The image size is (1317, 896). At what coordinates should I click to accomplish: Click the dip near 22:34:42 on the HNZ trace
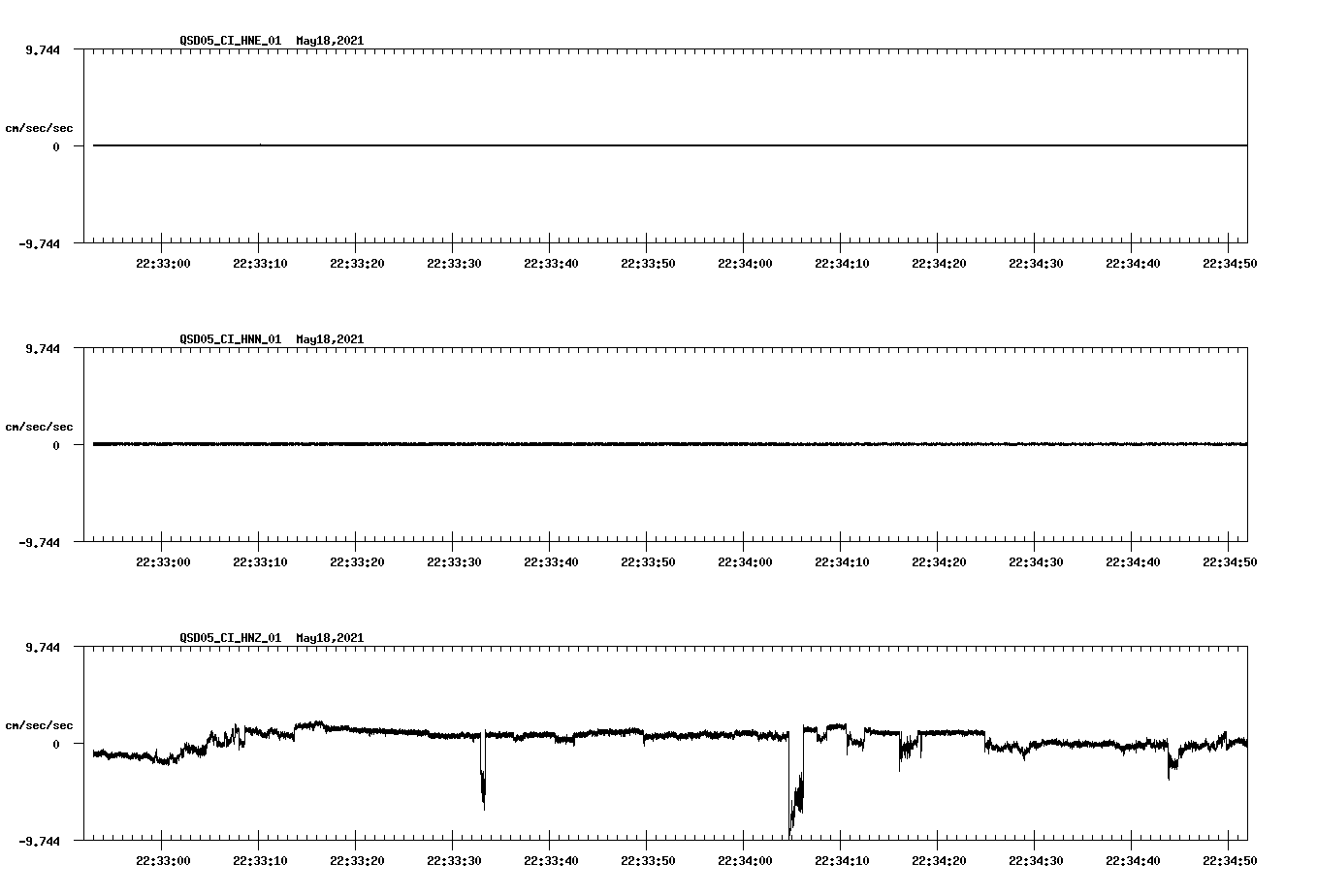coord(1169,766)
